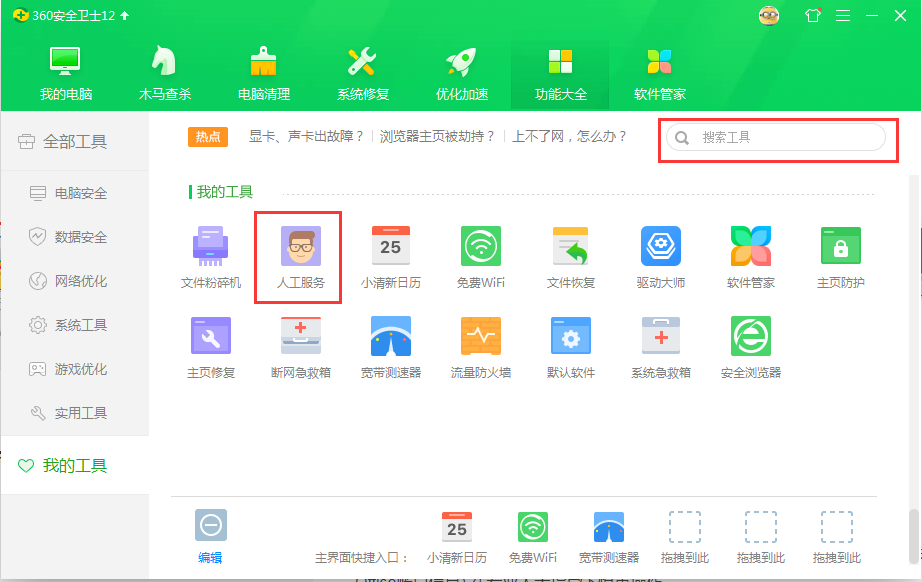This screenshot has width=922, height=582.
Task: Click the first 拖拽到此 empty slot
Action: pyautogui.click(x=684, y=537)
